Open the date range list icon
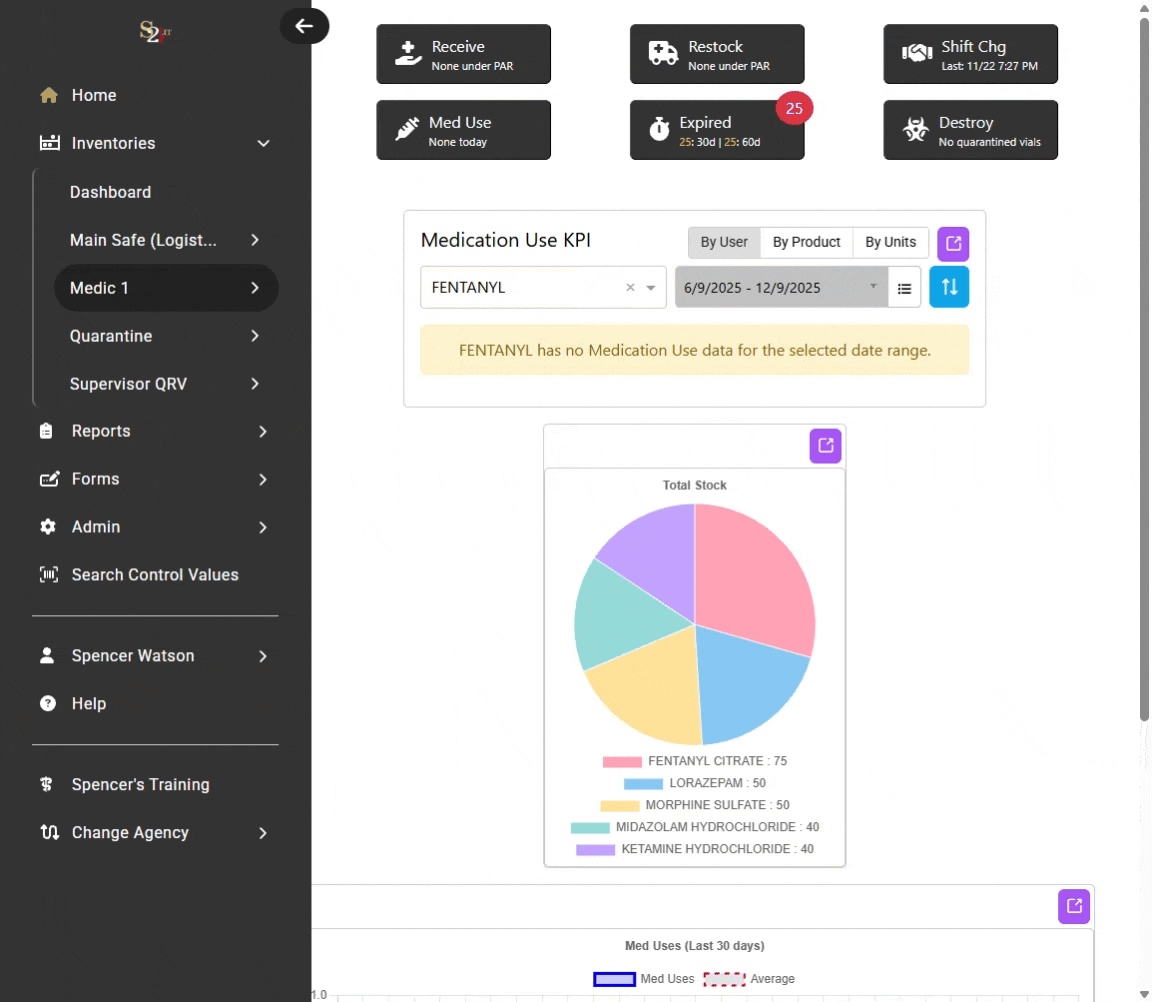The width and height of the screenshot is (1152, 1002). coord(904,287)
